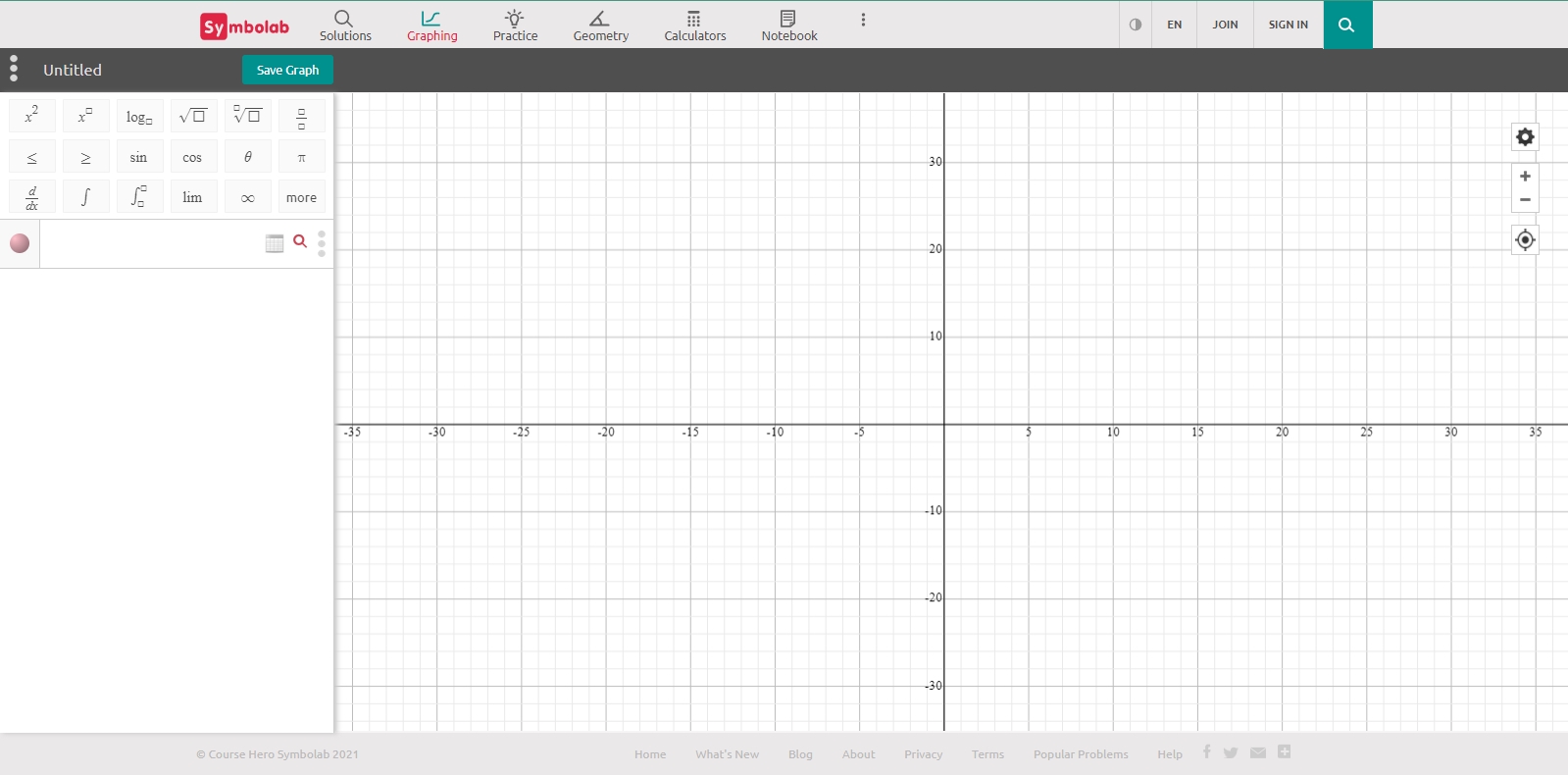Image resolution: width=1568 pixels, height=775 pixels.
Task: Open the Solutions page
Action: click(345, 26)
